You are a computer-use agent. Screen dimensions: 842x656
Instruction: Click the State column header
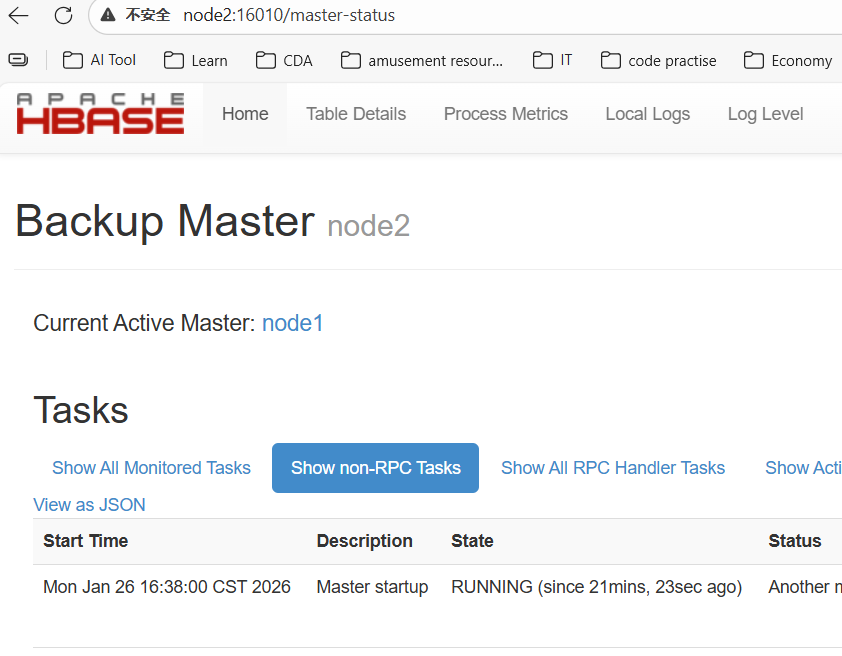coord(472,541)
